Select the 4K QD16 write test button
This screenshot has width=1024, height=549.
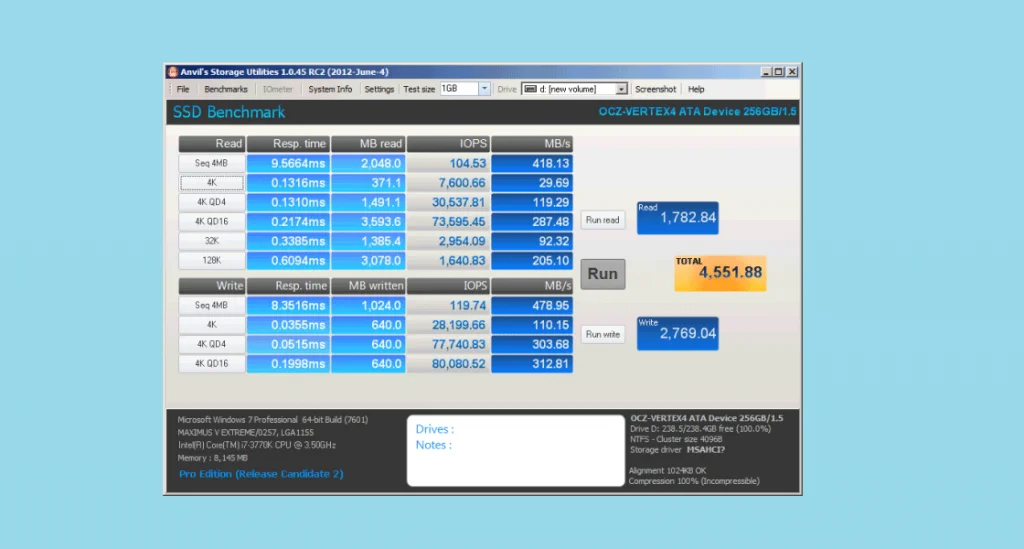point(212,364)
